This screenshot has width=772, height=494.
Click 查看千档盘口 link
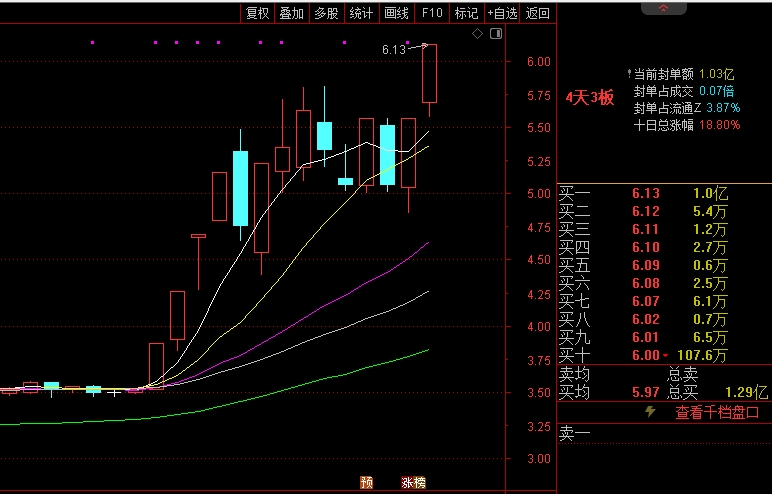point(717,412)
